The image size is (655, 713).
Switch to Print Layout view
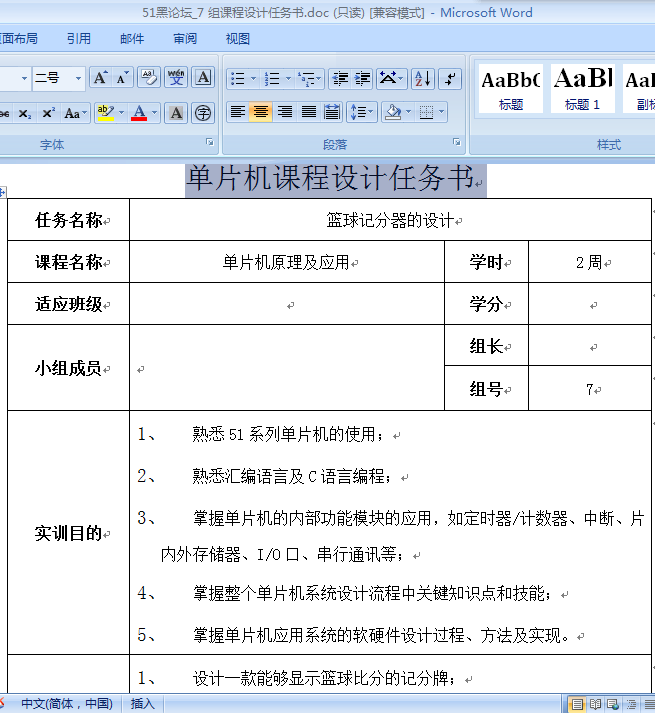(577, 704)
